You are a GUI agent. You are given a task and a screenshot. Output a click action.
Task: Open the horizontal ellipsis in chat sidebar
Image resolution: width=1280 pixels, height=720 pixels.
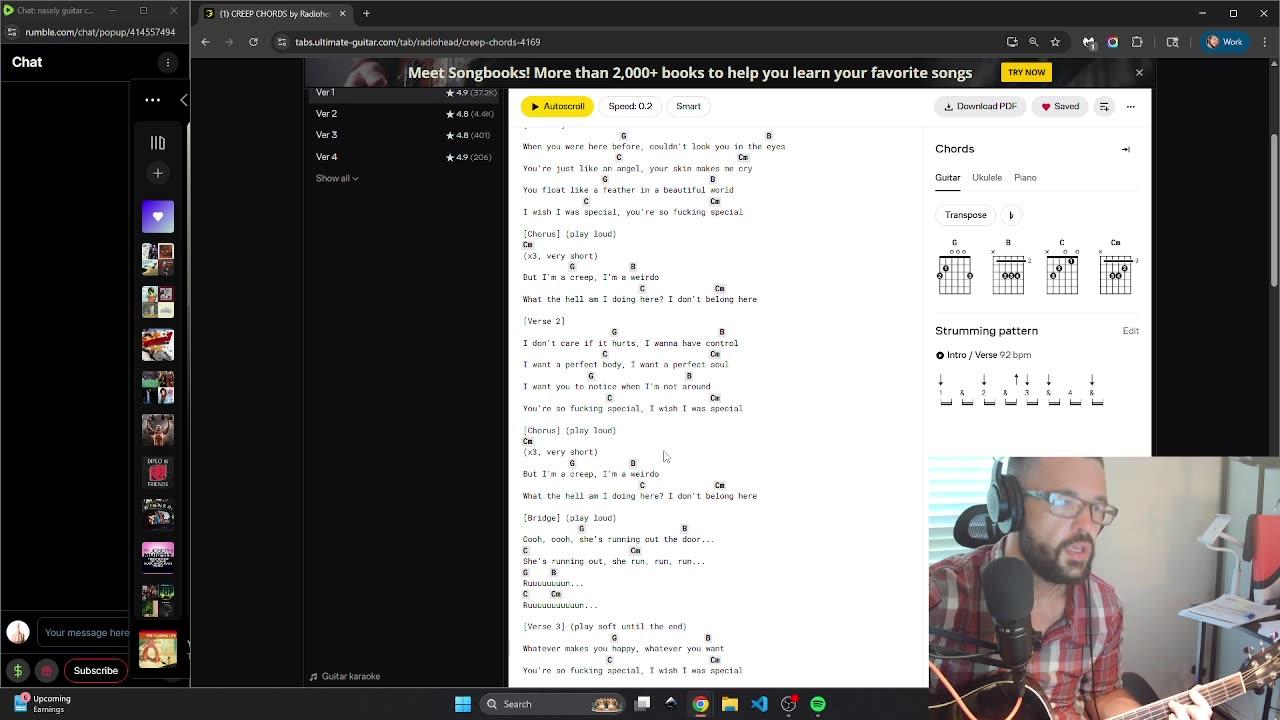pos(153,100)
